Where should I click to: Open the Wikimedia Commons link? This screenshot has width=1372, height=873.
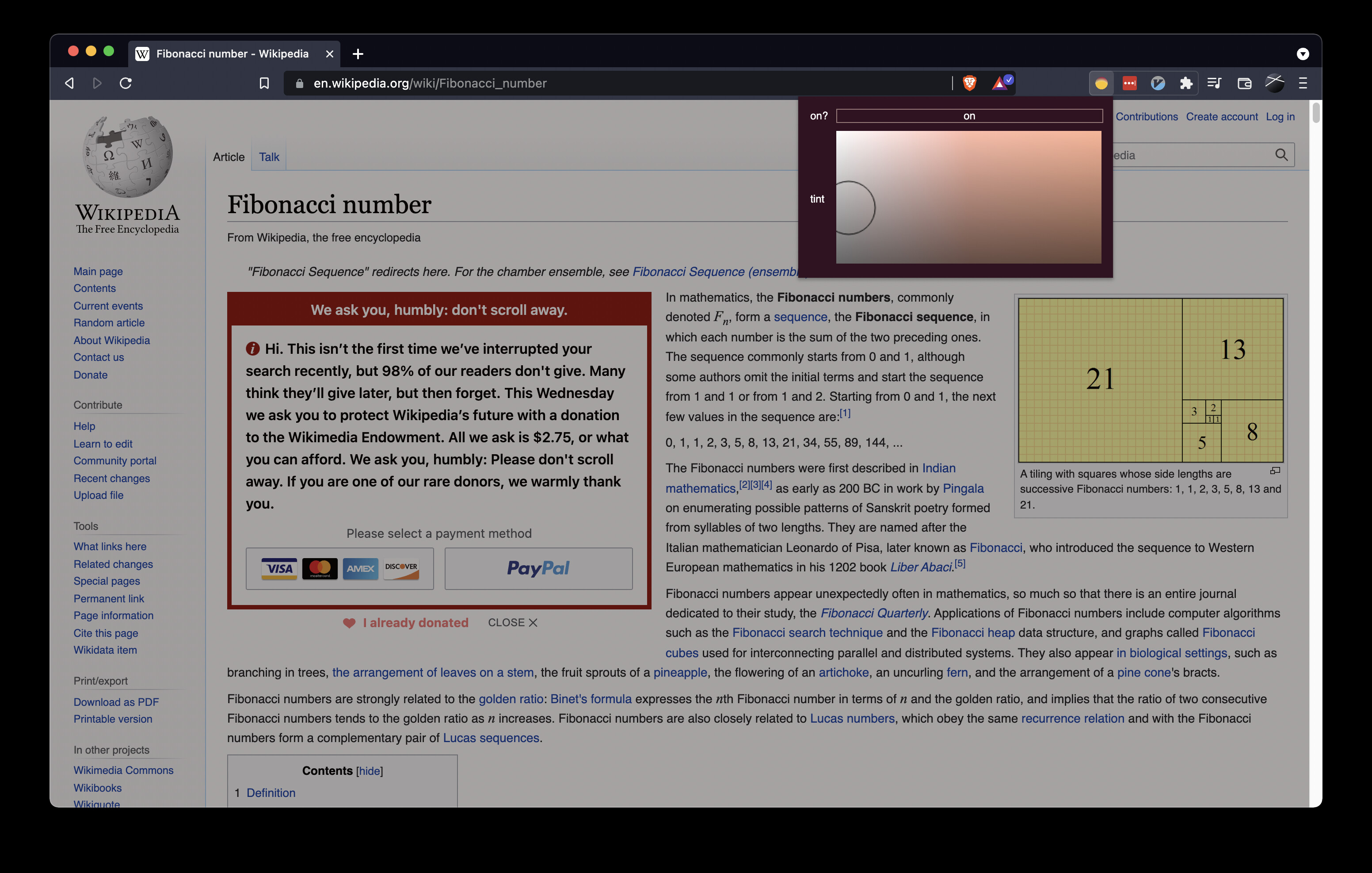coord(123,770)
